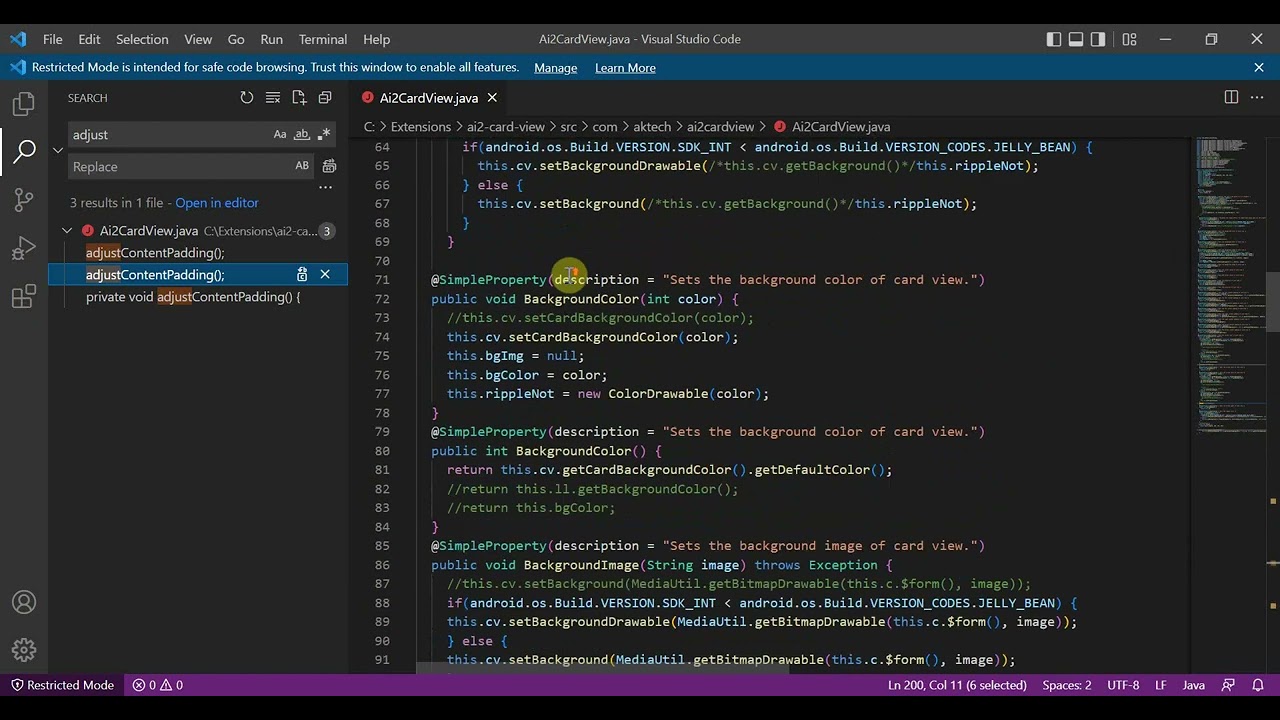Split the editor to the right
1280x720 pixels.
coord(1231,98)
